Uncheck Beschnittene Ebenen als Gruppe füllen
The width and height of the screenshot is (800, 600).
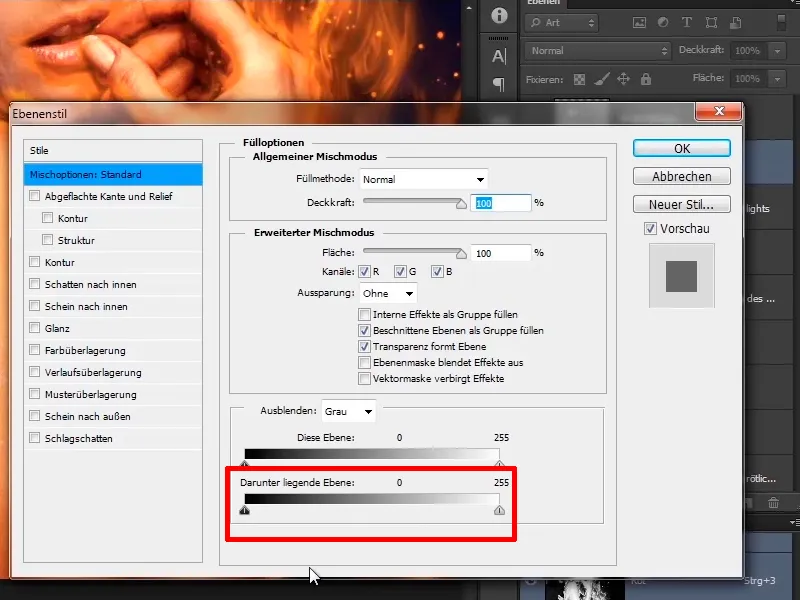[364, 330]
